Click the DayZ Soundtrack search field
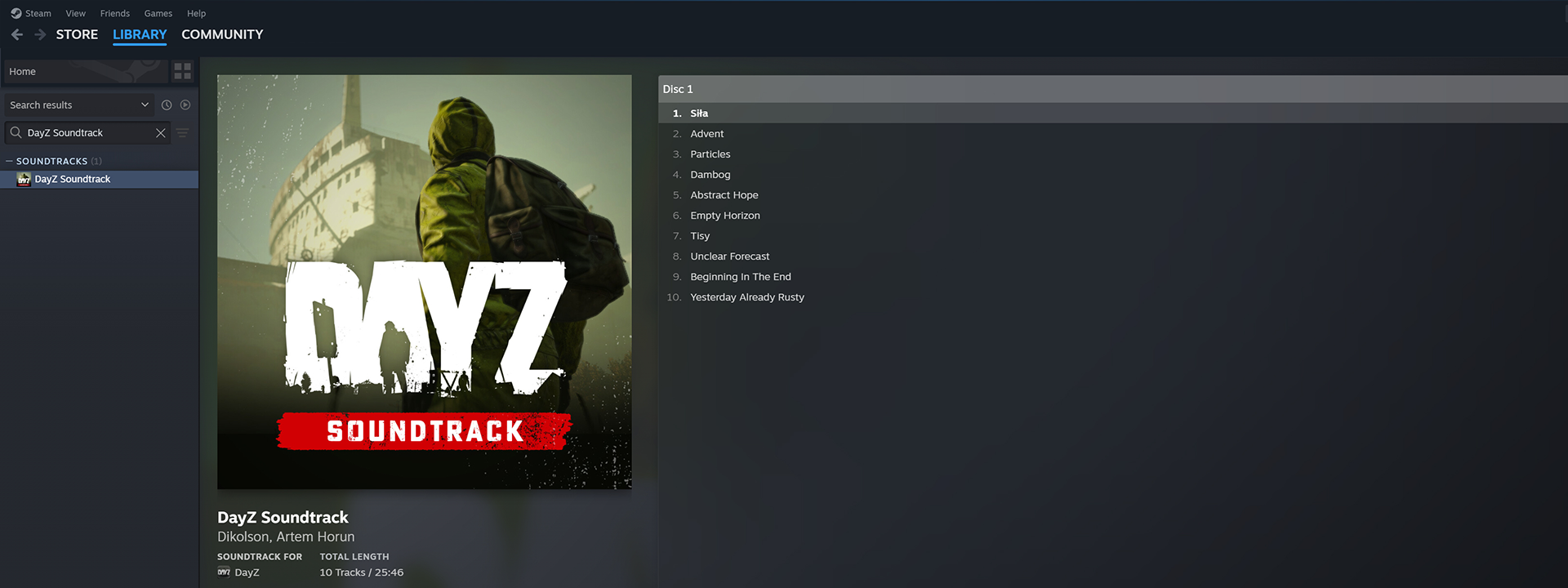The width and height of the screenshot is (1568, 588). (x=88, y=132)
